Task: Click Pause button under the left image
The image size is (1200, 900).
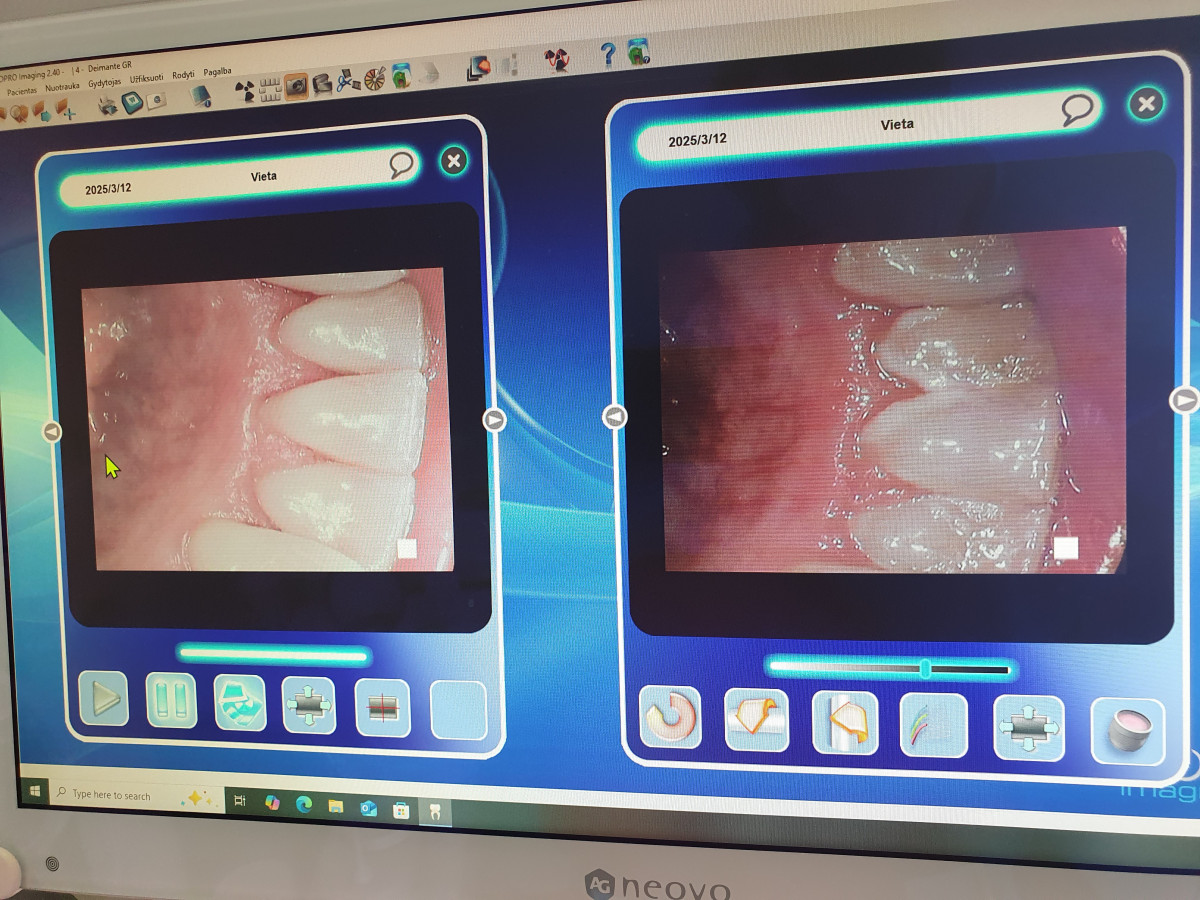Action: tap(171, 699)
